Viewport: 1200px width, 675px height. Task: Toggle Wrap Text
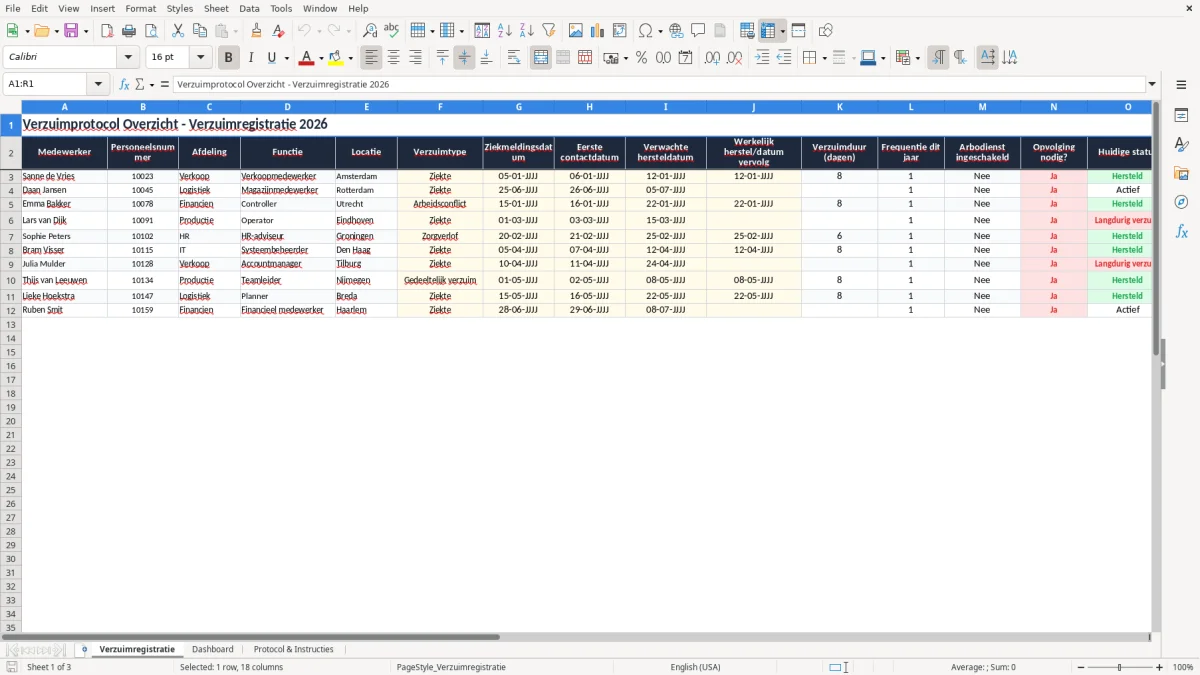(514, 58)
